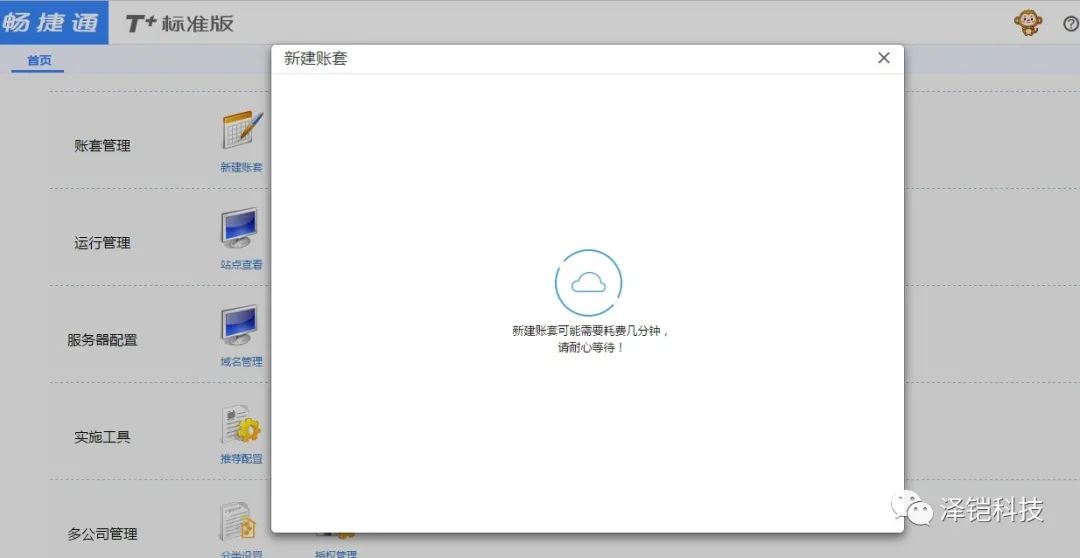1080x558 pixels.
Task: Click the 推荐配置 text link
Action: click(241, 459)
